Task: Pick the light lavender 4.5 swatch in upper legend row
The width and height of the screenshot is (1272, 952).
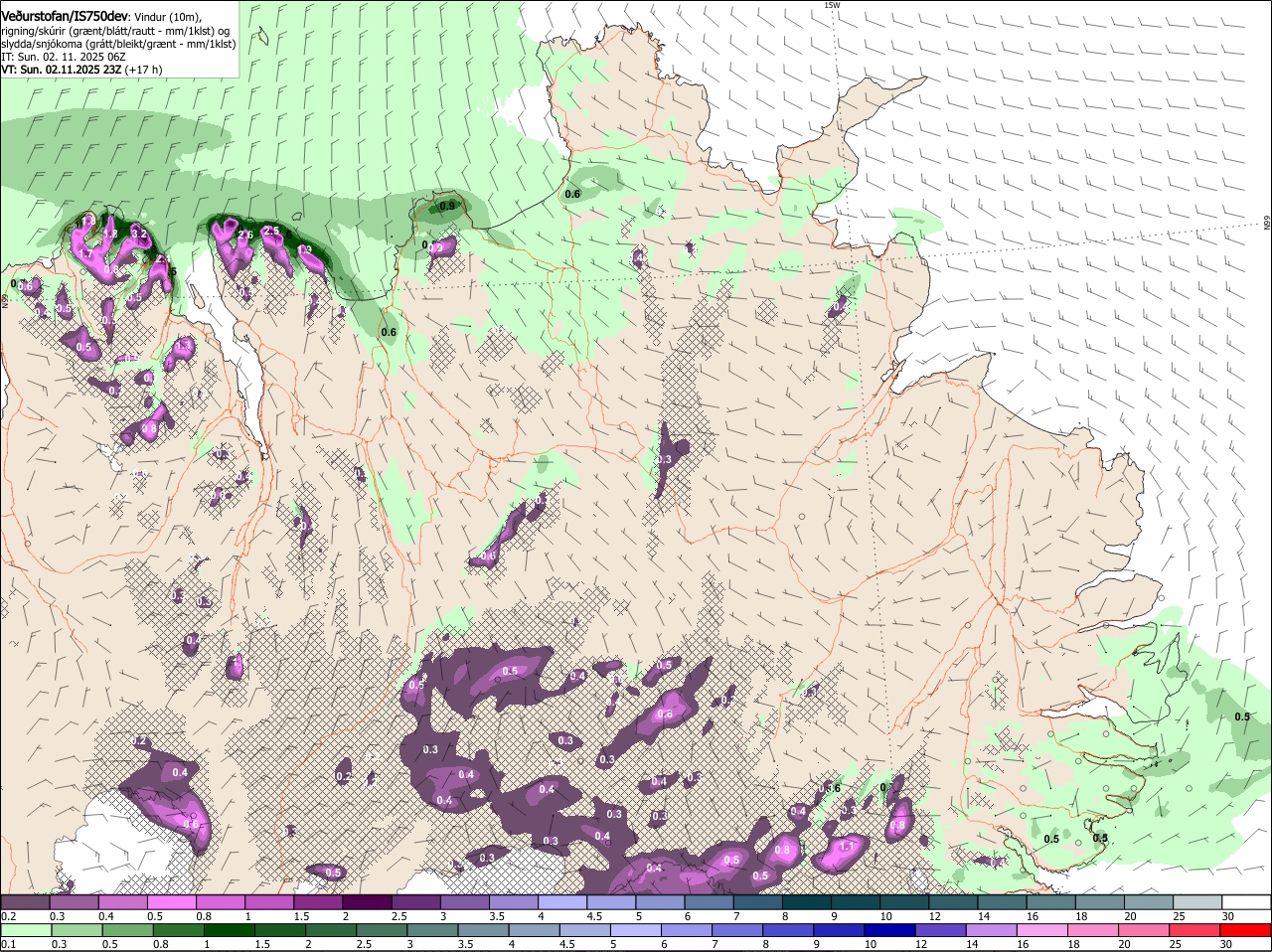Action: coord(609,901)
